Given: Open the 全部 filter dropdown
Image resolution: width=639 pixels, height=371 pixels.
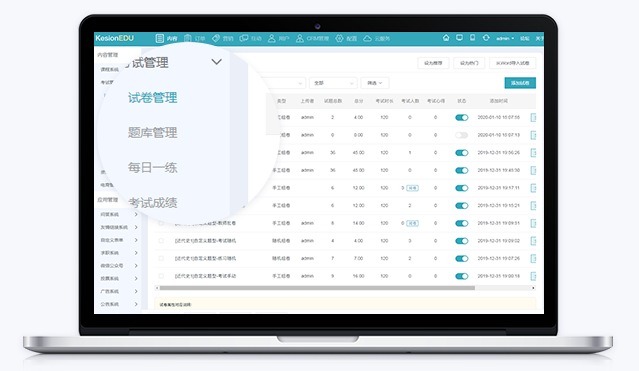Looking at the screenshot, I should pos(333,83).
